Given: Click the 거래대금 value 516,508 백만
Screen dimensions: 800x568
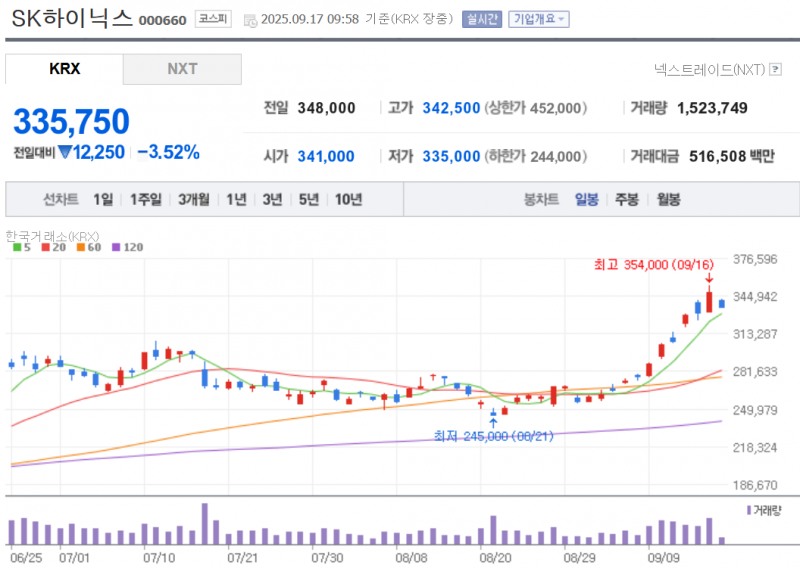Looking at the screenshot, I should (732, 156).
